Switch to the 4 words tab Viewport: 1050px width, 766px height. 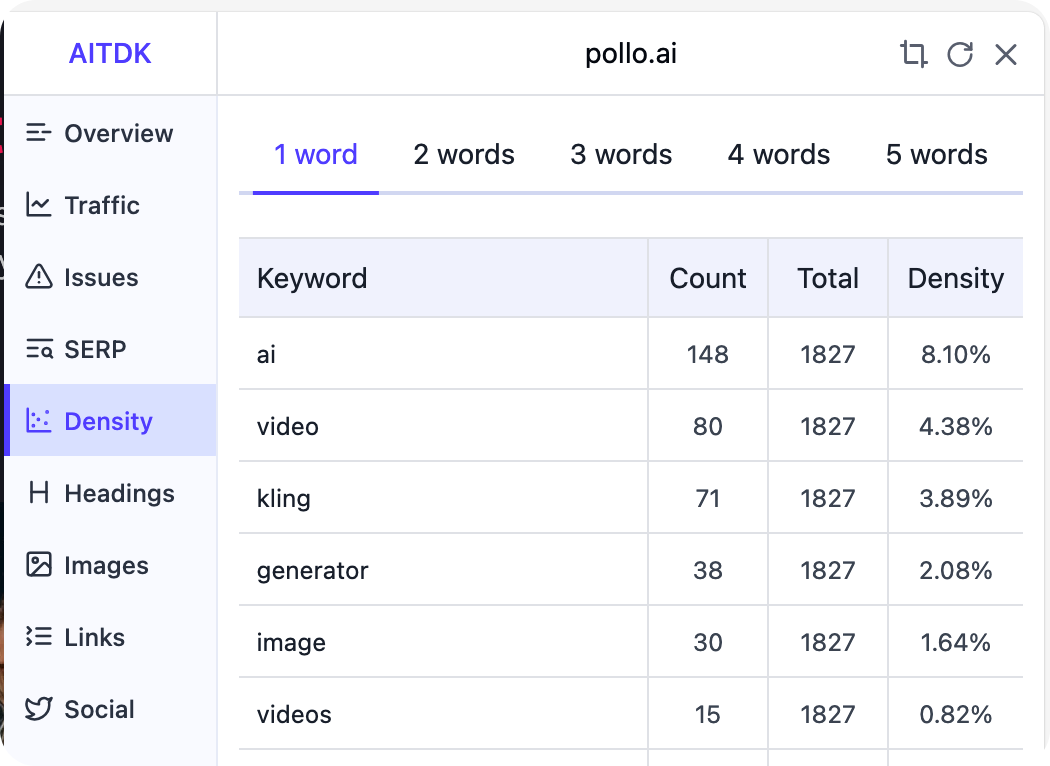pos(779,155)
